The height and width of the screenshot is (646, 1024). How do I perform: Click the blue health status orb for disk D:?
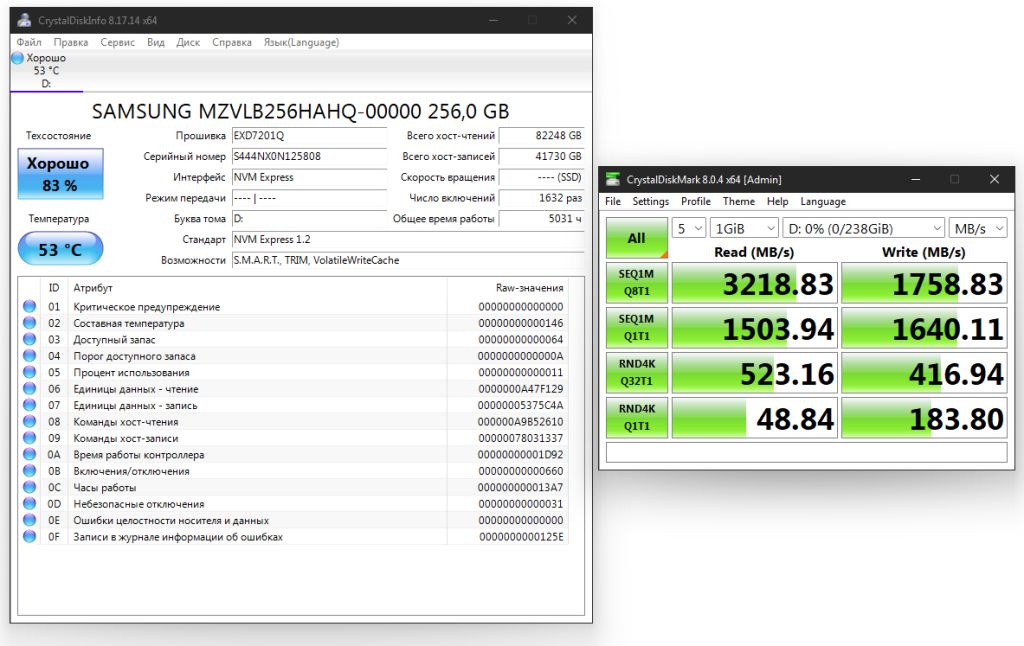pyautogui.click(x=18, y=58)
